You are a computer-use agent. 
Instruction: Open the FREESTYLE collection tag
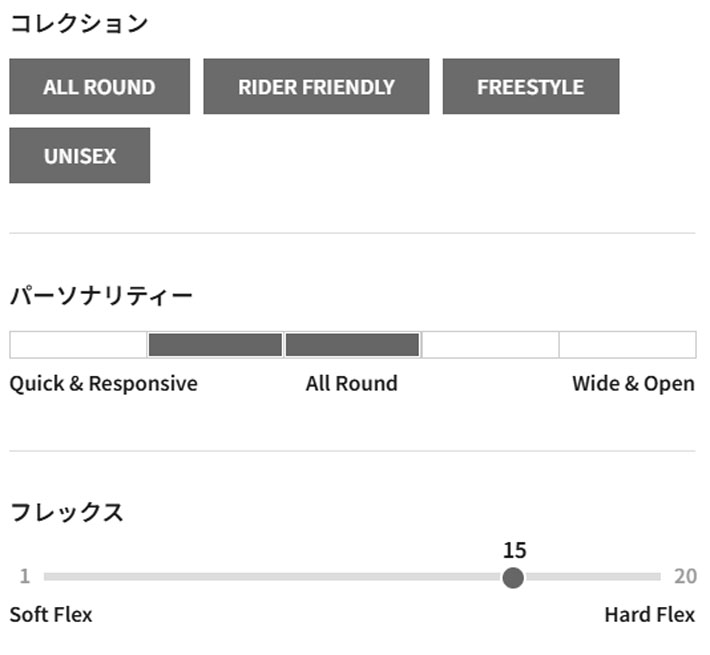pyautogui.click(x=530, y=87)
